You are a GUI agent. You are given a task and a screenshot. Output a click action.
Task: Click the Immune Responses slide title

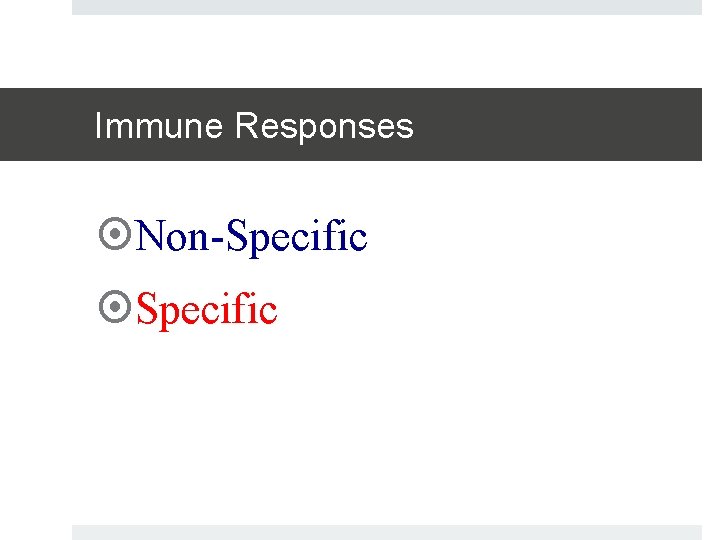pyautogui.click(x=253, y=126)
